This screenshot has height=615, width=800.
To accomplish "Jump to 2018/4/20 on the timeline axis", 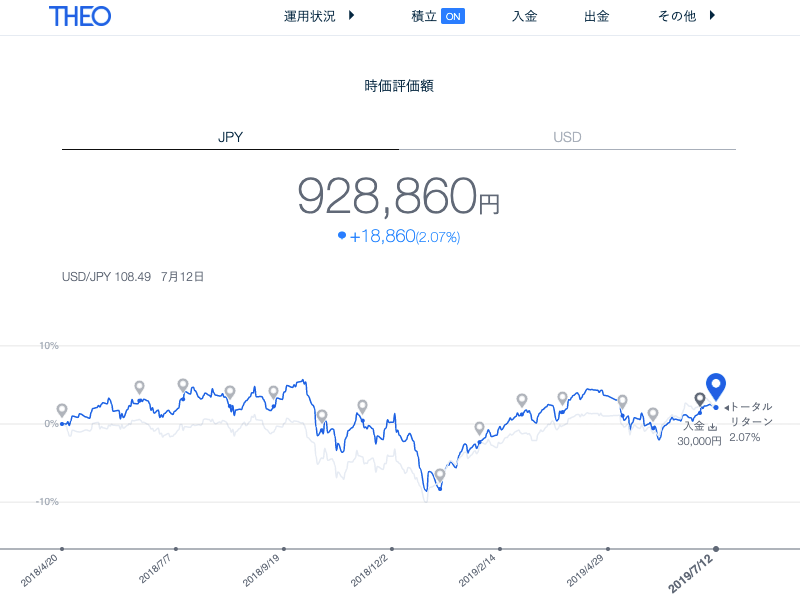I will coord(62,549).
